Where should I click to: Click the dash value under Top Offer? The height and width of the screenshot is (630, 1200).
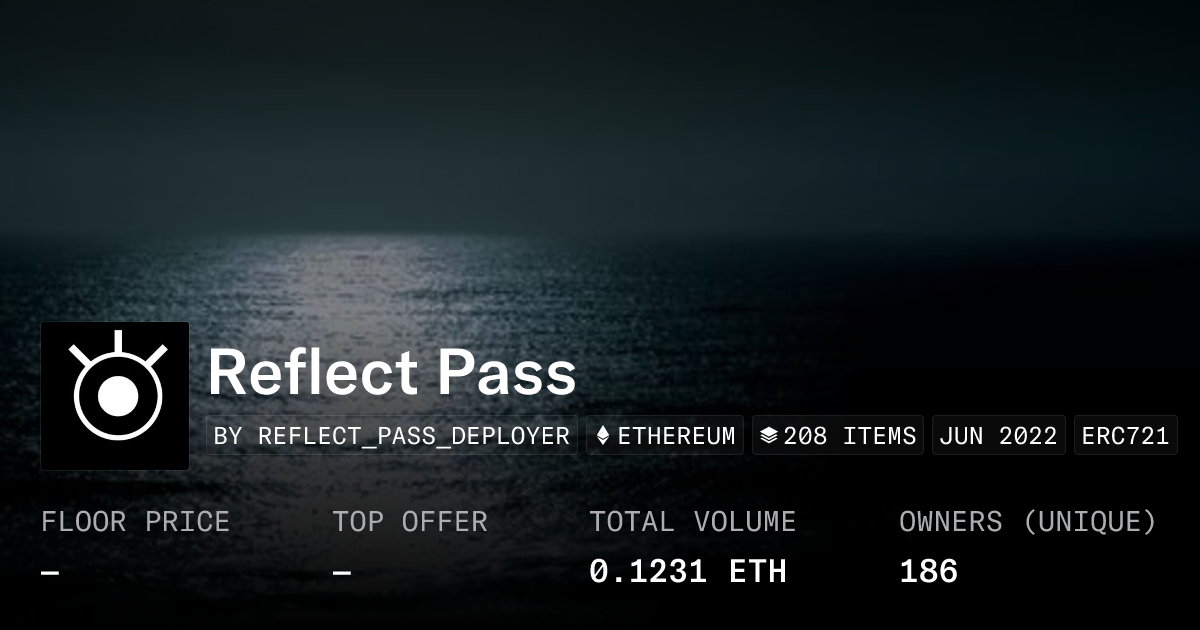click(x=342, y=573)
